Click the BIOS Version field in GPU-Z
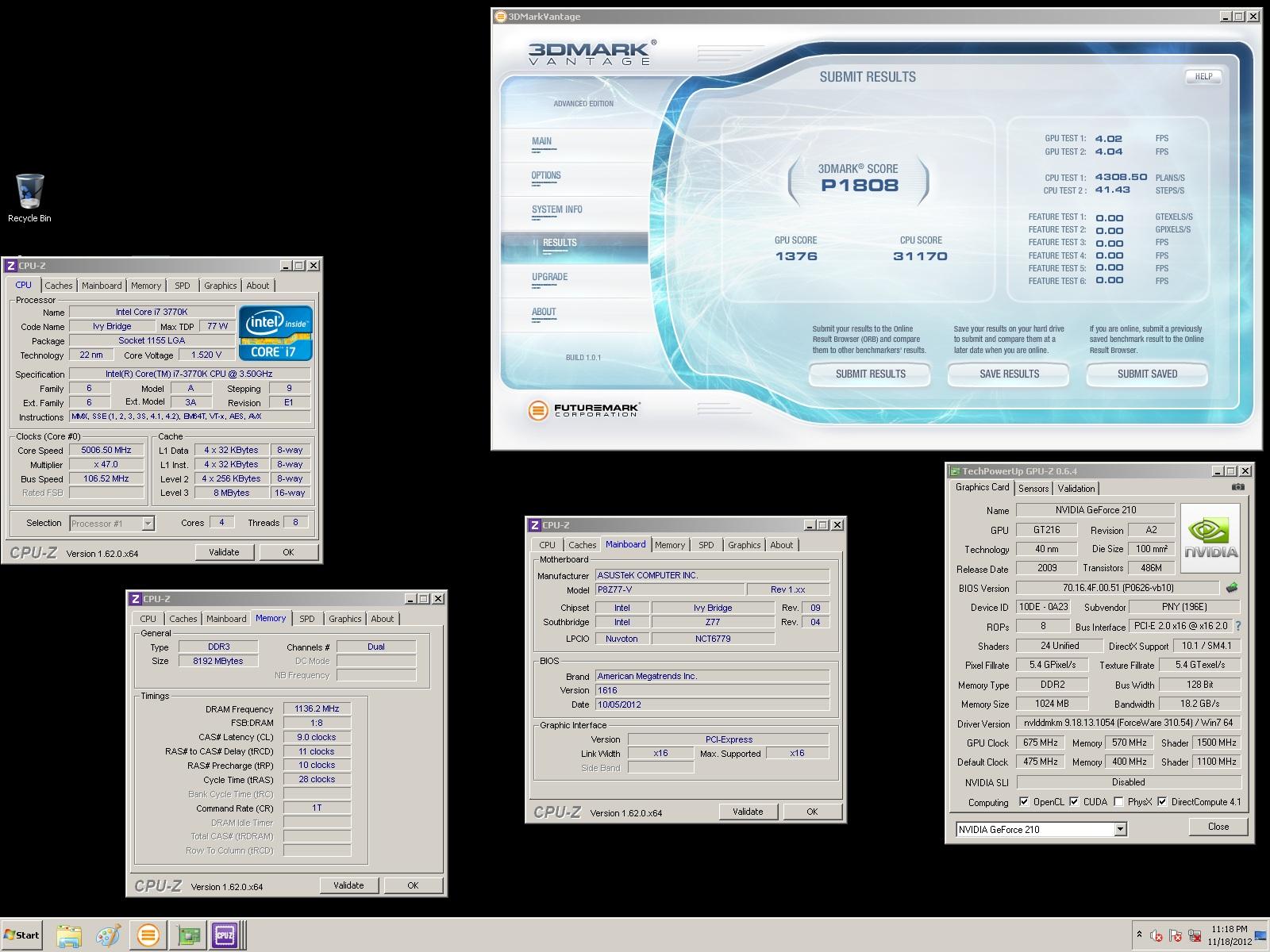The width and height of the screenshot is (1270, 952). point(1117,588)
